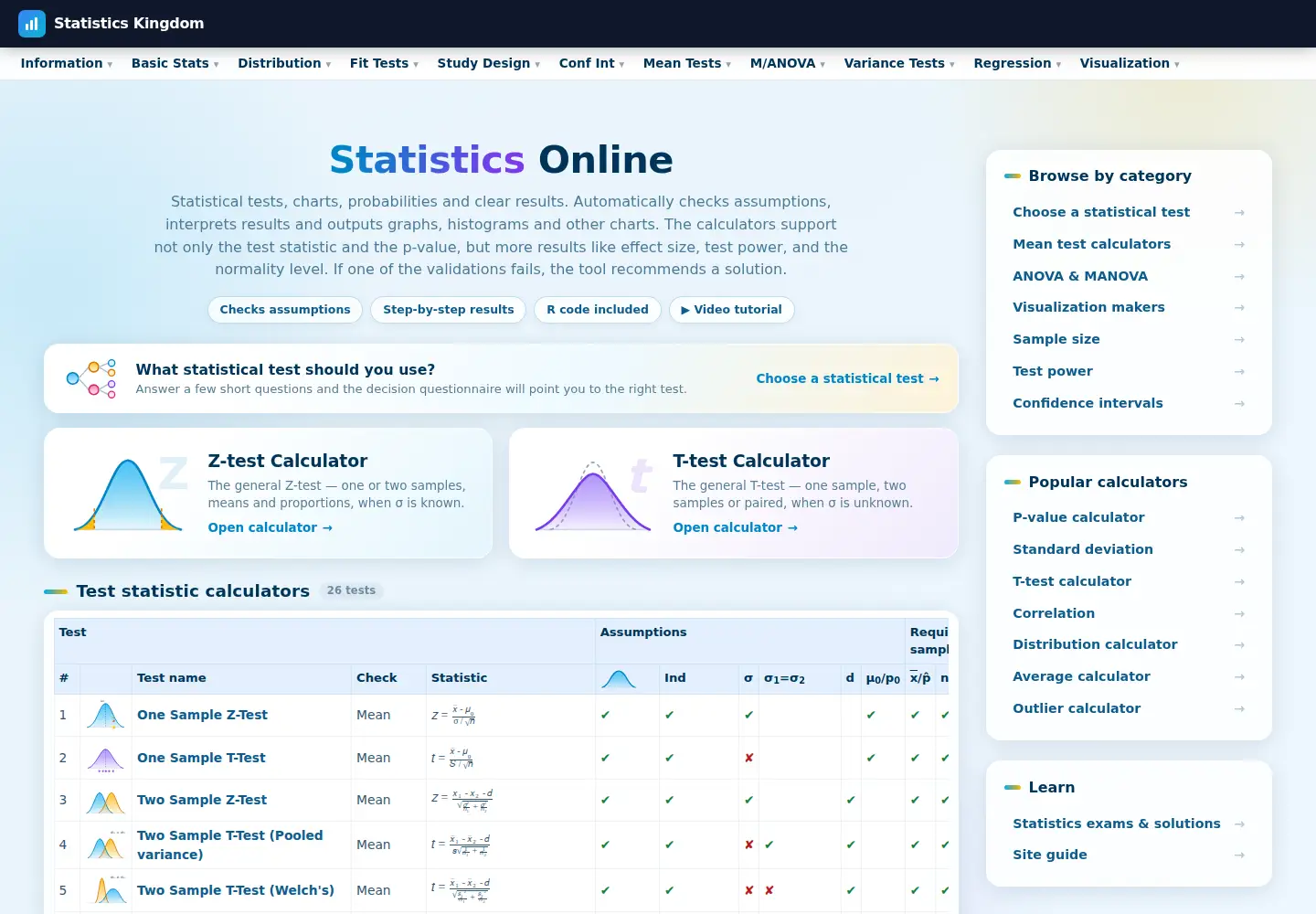Click arrow next to Site guide

1239,856
